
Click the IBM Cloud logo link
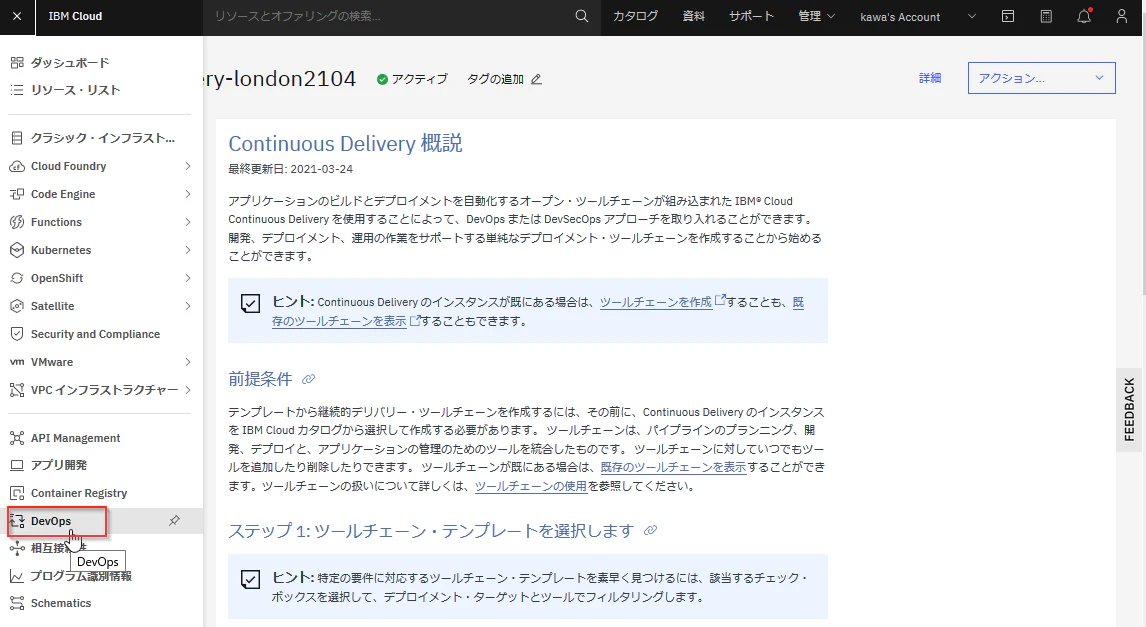coord(75,16)
